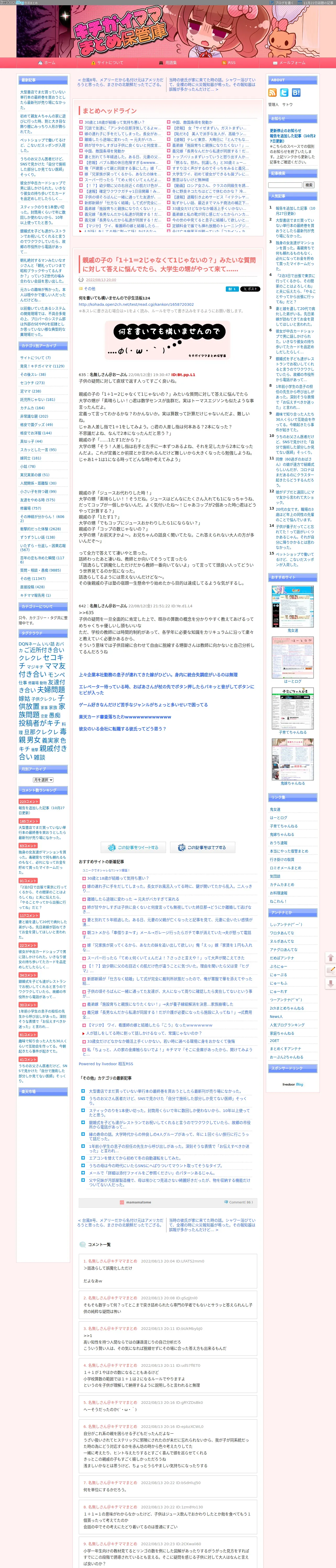Click the その他 category label under the article title
336x1568 pixels.
coord(90,289)
